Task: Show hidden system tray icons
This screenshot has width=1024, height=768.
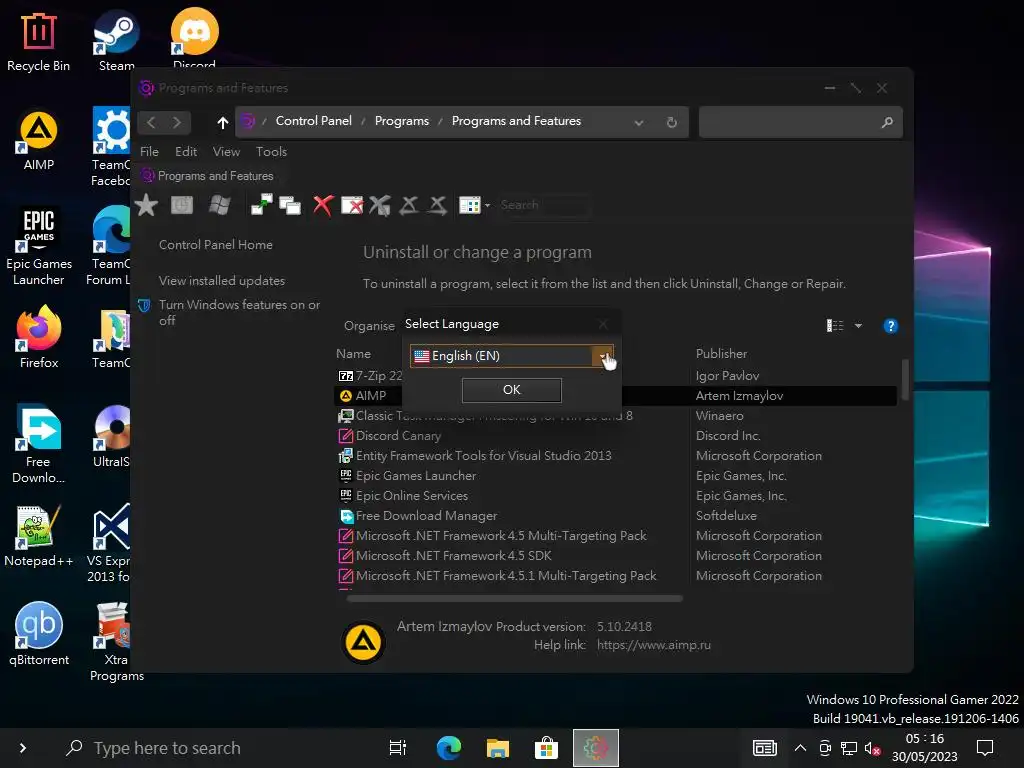Action: click(800, 748)
